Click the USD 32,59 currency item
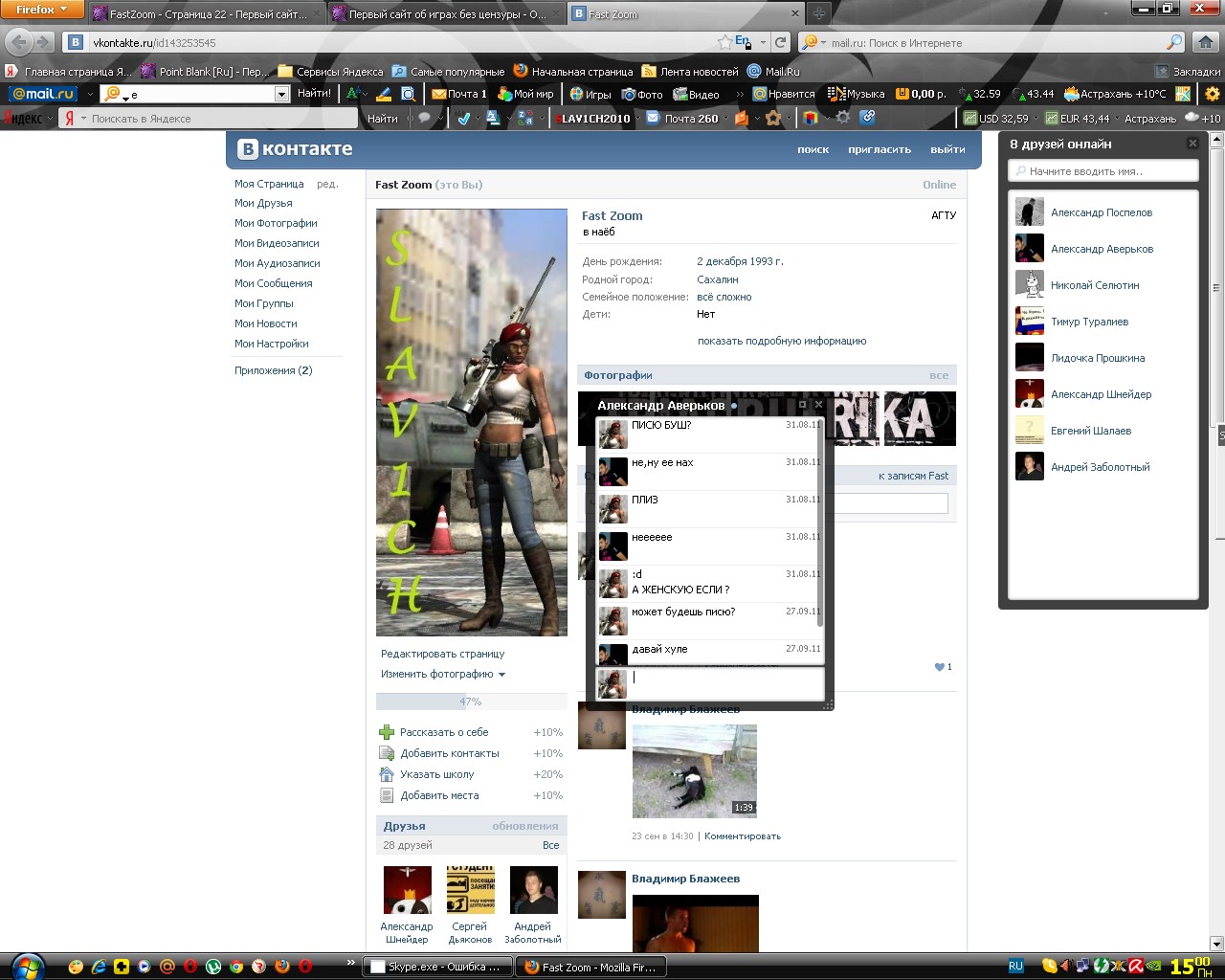This screenshot has width=1225, height=980. pos(996,119)
